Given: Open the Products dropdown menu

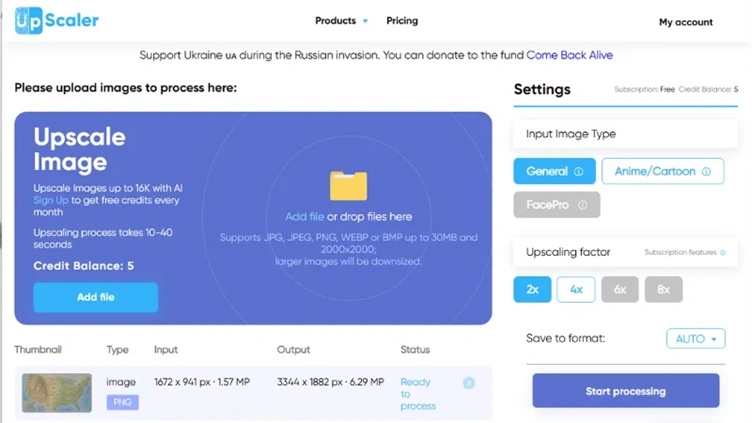Looking at the screenshot, I should [341, 21].
